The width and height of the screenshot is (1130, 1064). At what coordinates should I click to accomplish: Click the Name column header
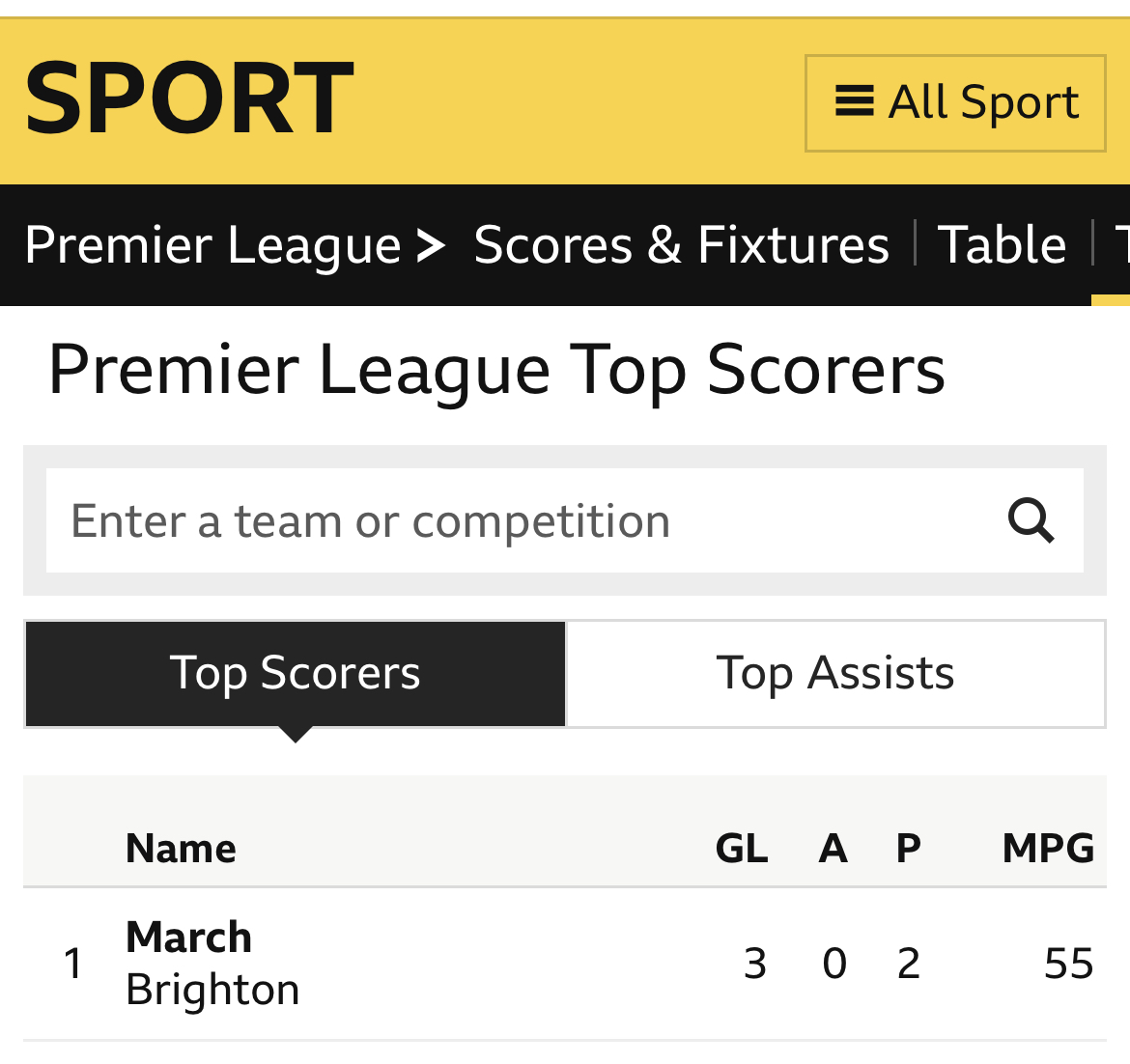181,849
